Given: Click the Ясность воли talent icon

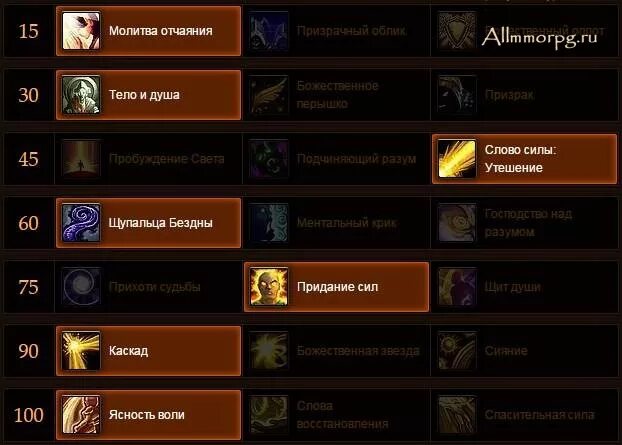Looking at the screenshot, I should pyautogui.click(x=81, y=415).
